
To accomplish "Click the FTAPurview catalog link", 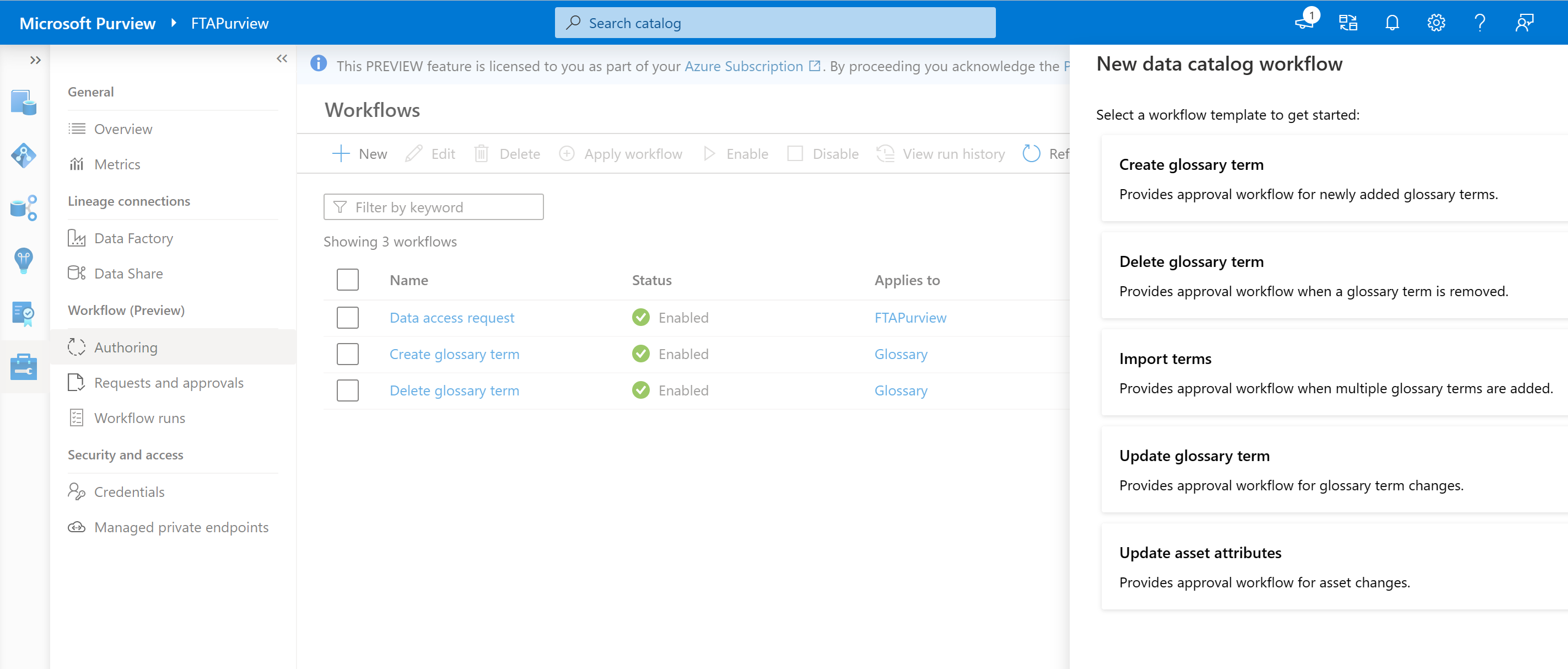I will coord(909,317).
